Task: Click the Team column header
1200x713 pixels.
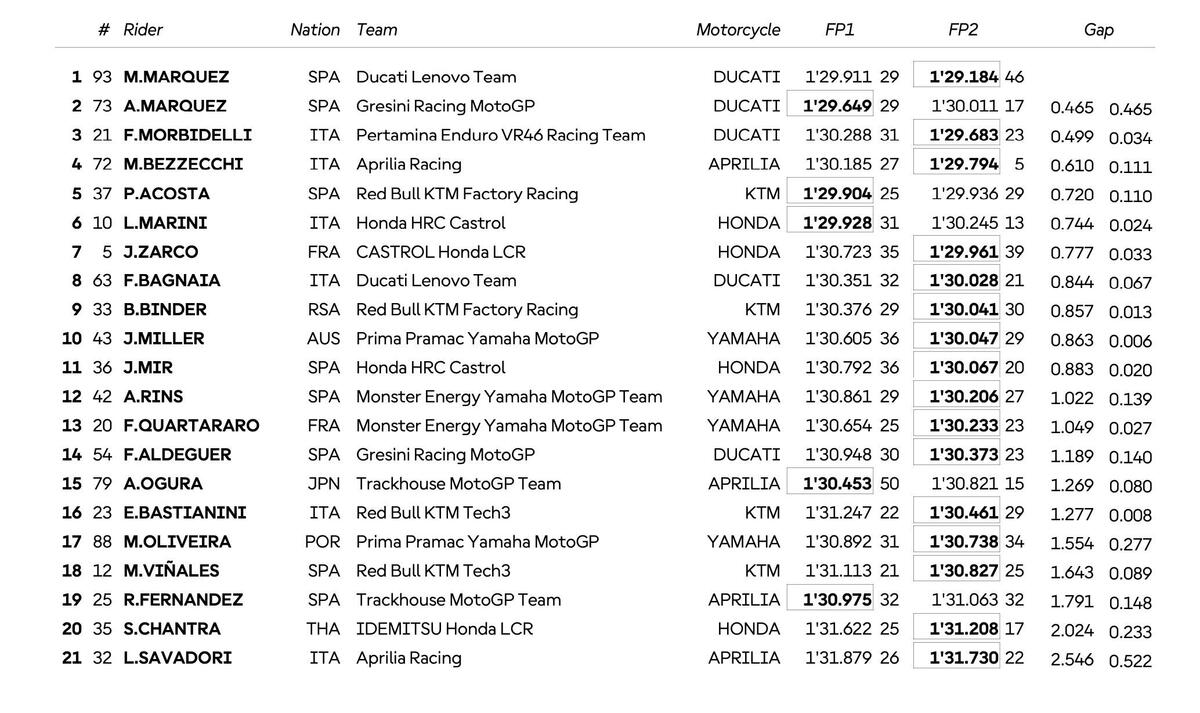Action: (377, 30)
